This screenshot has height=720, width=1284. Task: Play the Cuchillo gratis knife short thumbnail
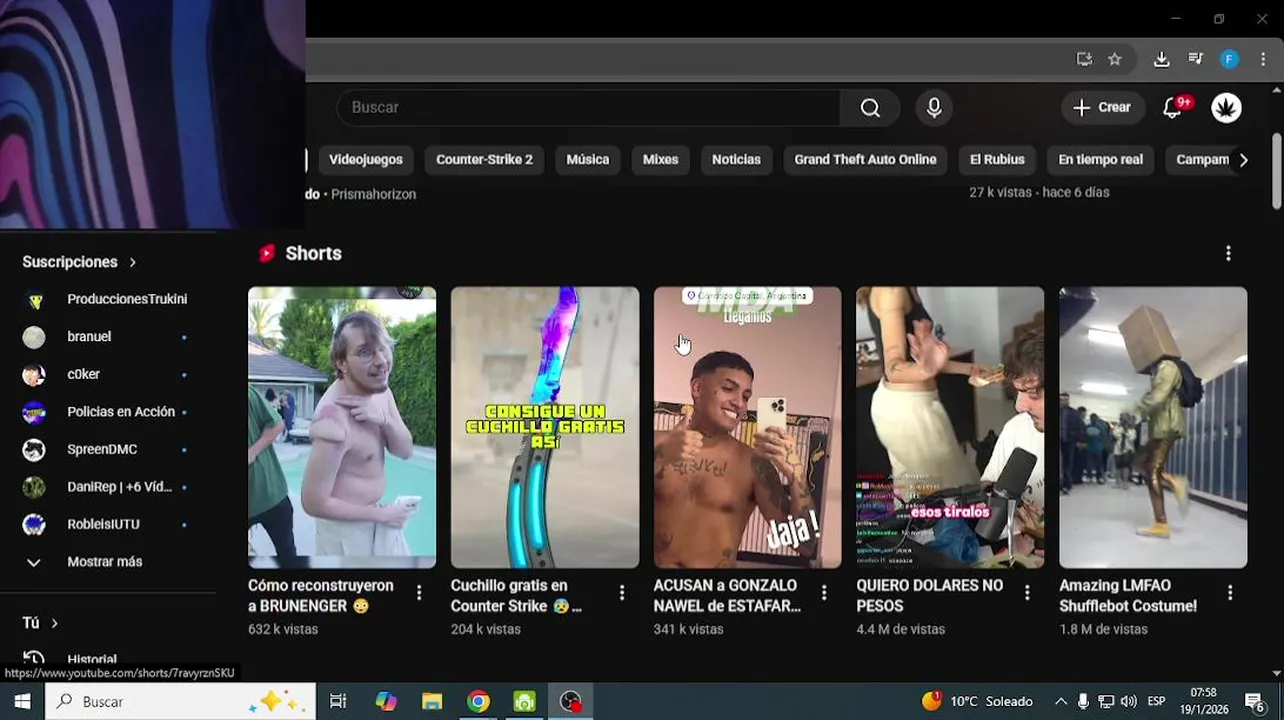click(545, 427)
